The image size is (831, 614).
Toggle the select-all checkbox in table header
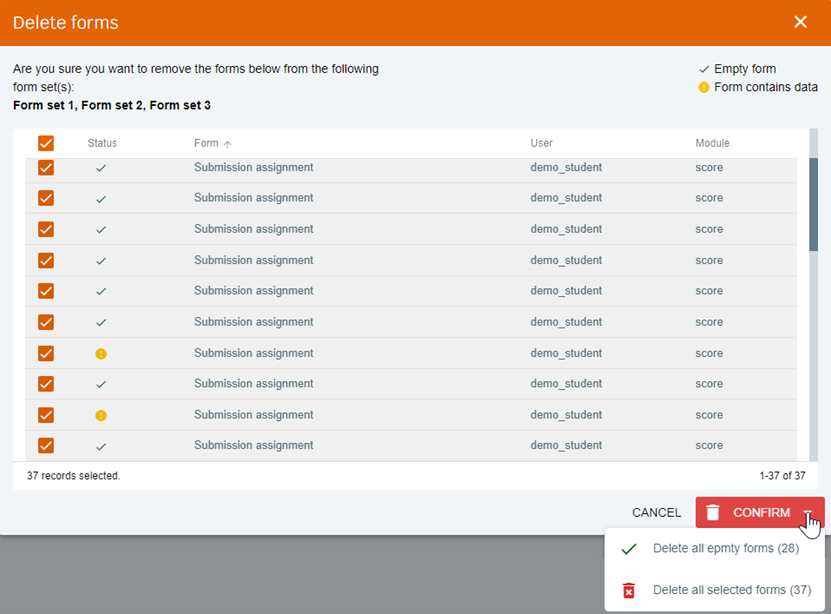(46, 143)
